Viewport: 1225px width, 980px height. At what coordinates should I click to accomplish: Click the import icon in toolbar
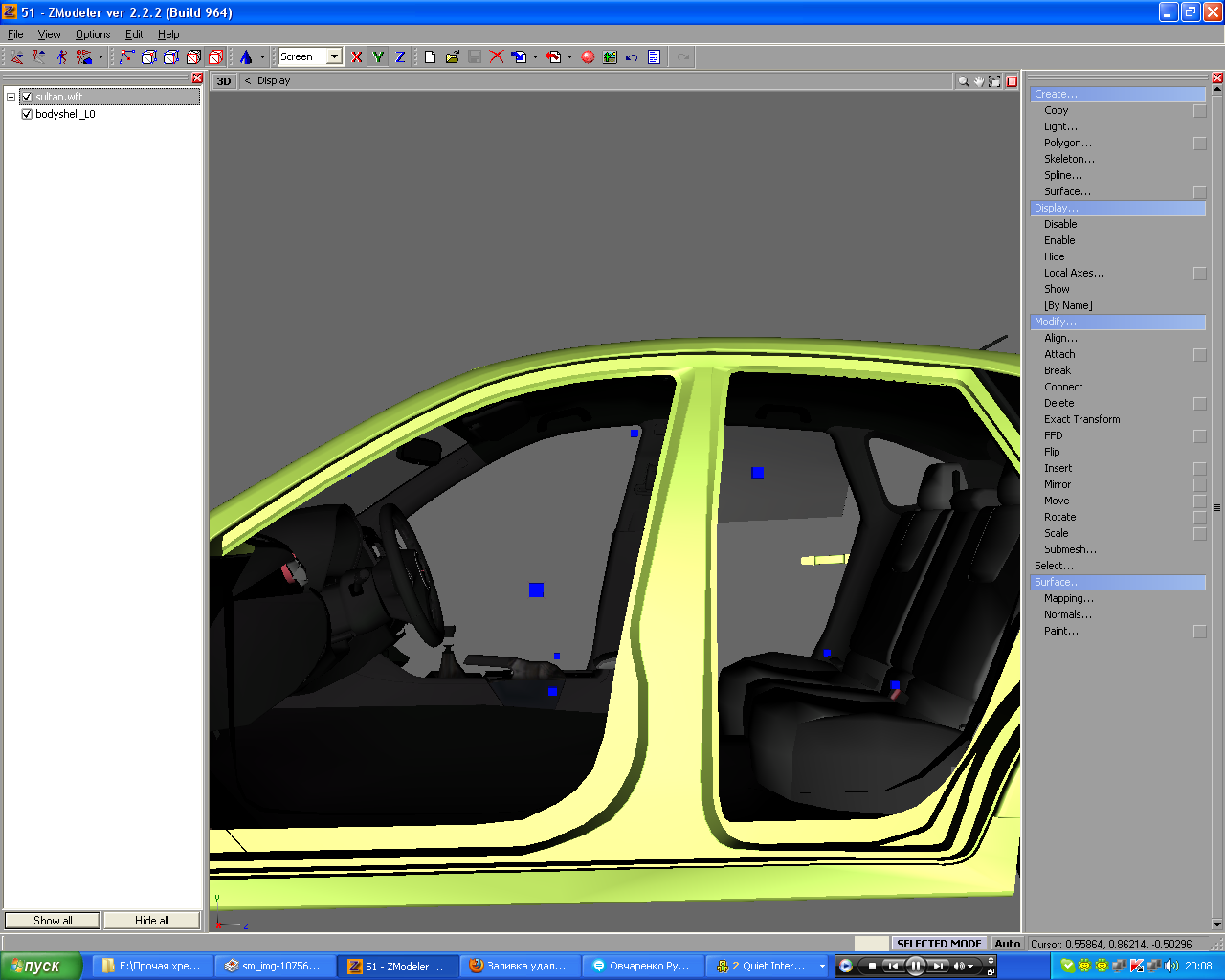(519, 57)
